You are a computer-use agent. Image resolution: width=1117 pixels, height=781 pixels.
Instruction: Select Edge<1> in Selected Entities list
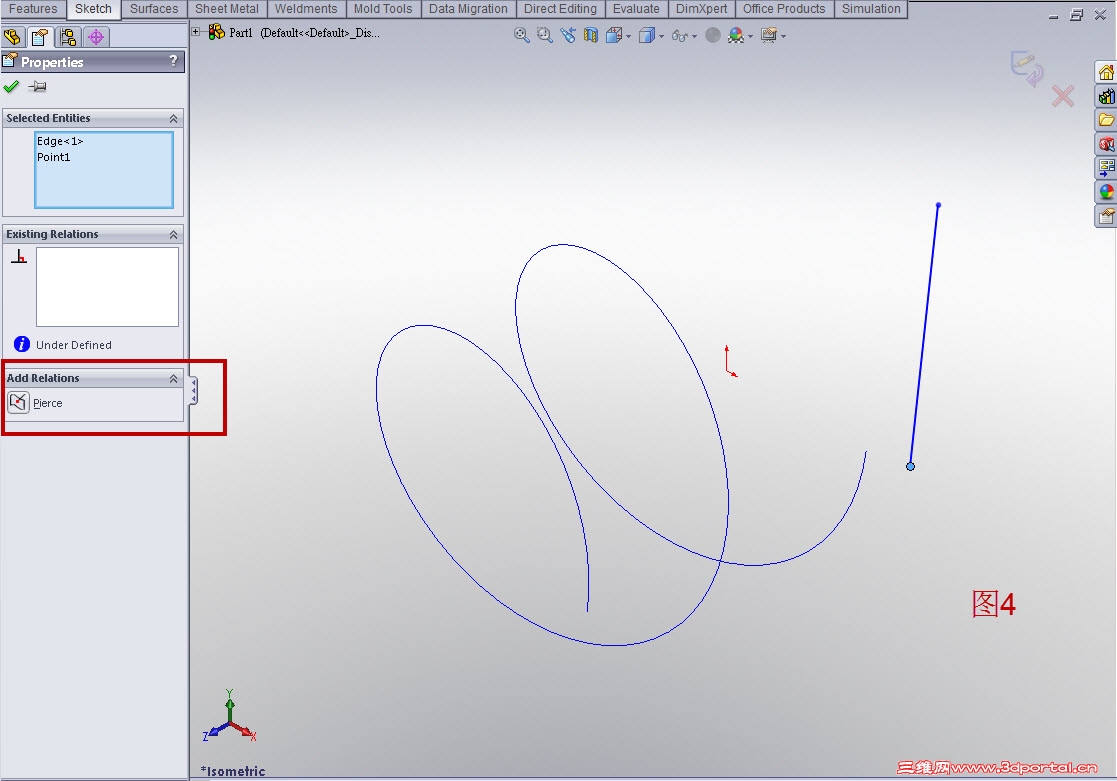click(x=60, y=141)
